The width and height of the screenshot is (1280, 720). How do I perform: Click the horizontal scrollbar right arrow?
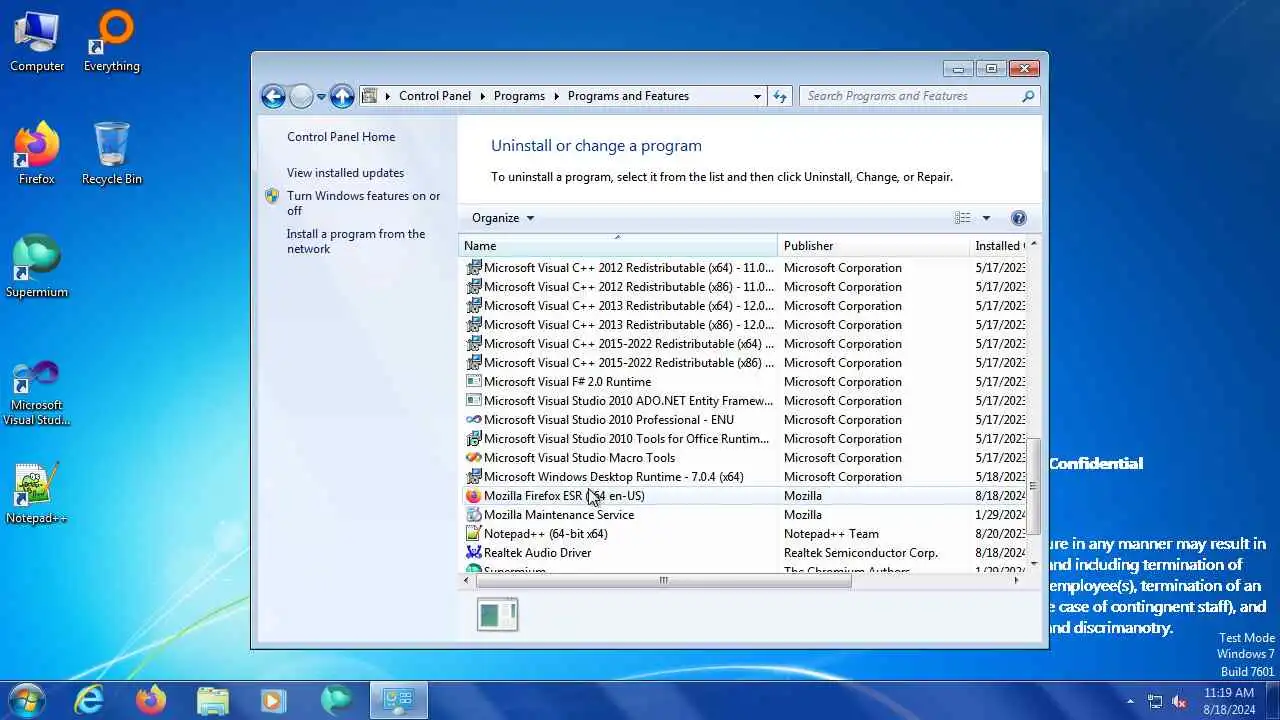[x=1017, y=580]
